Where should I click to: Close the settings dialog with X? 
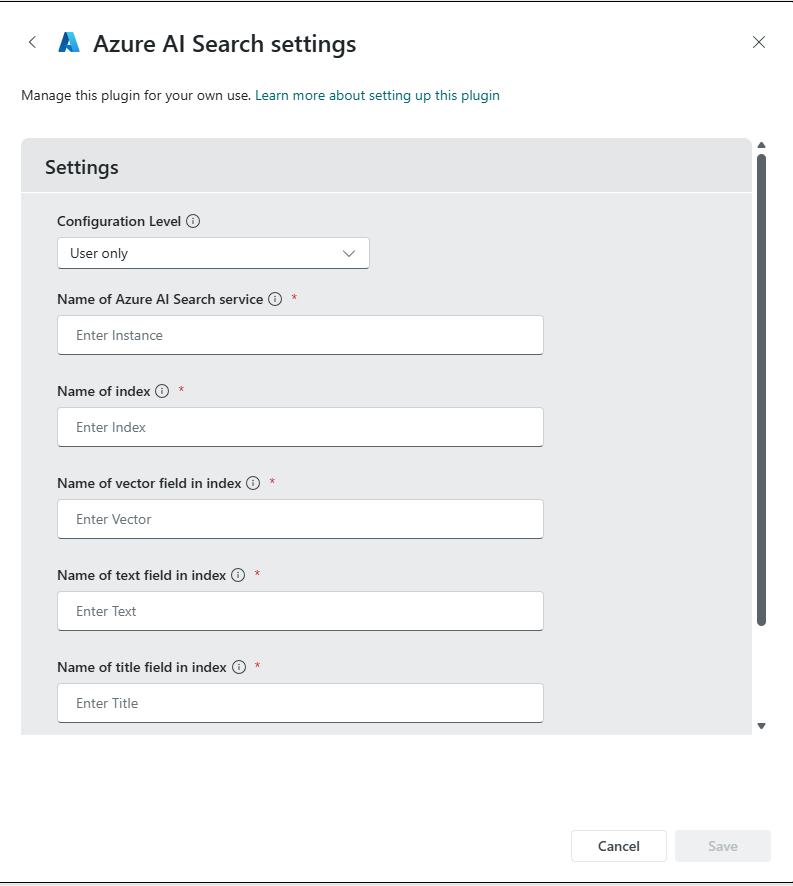759,42
